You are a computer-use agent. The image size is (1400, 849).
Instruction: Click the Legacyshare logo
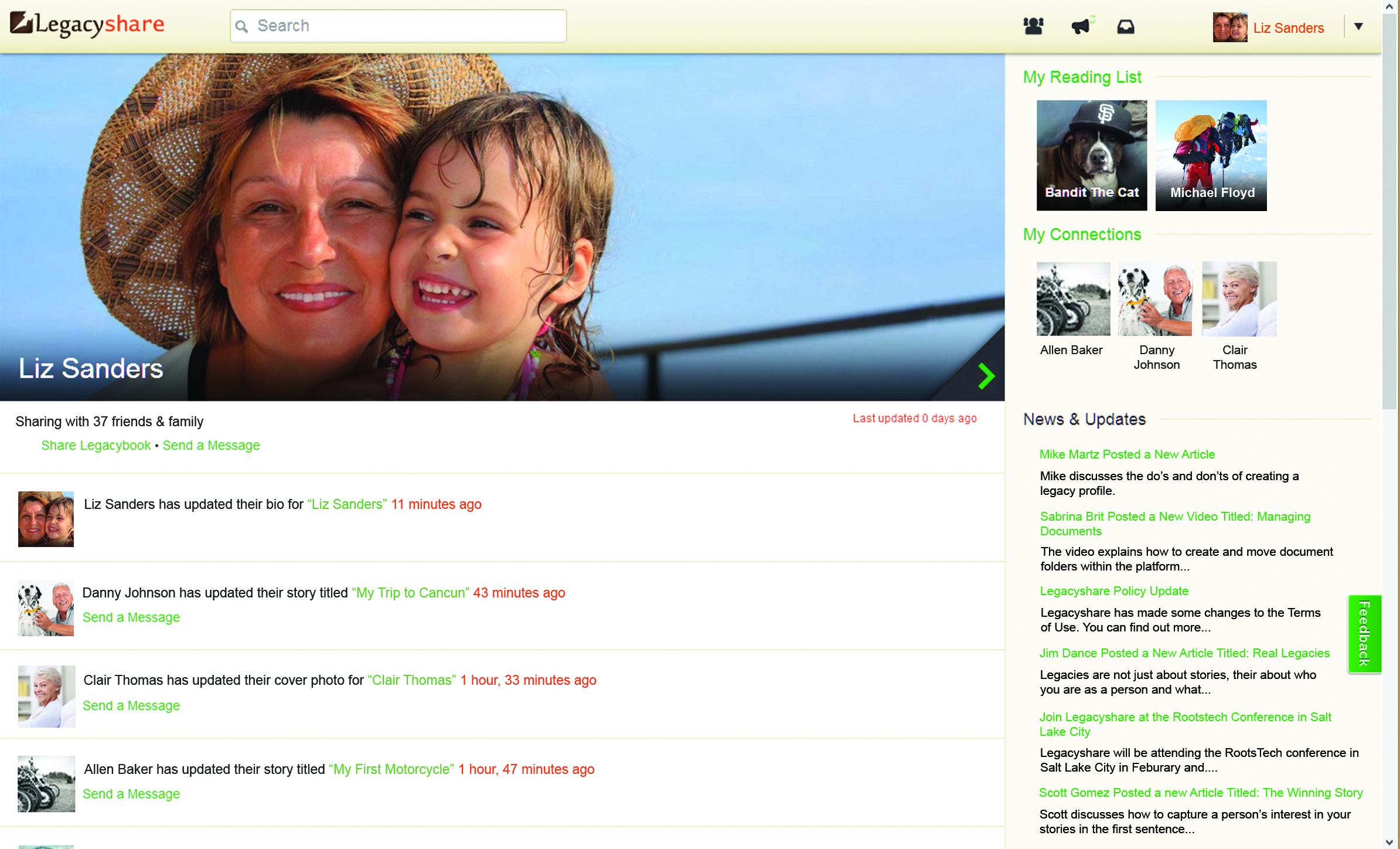[88, 25]
